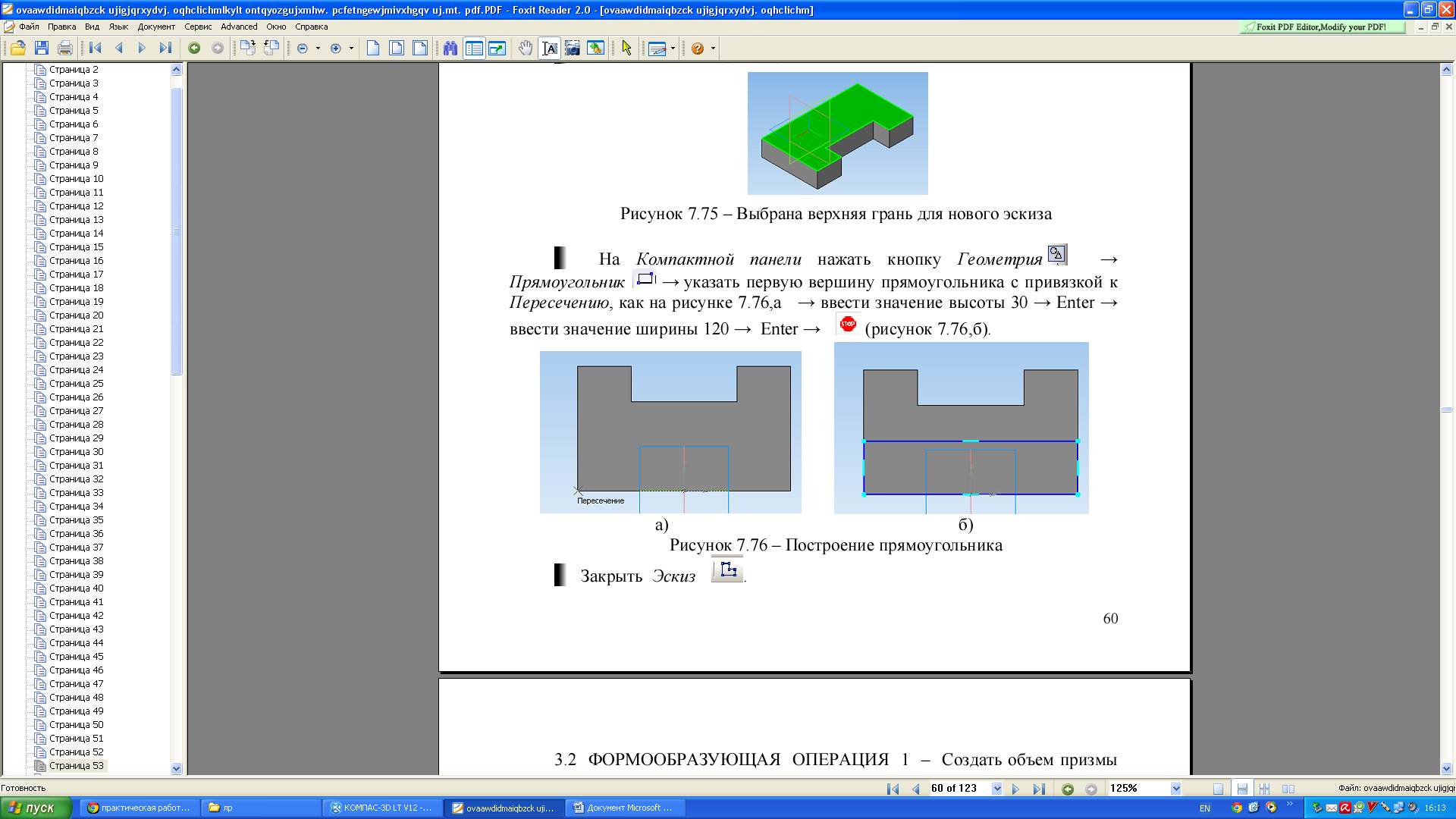
Task: Click EN language indicator in taskbar
Action: coord(1205,808)
